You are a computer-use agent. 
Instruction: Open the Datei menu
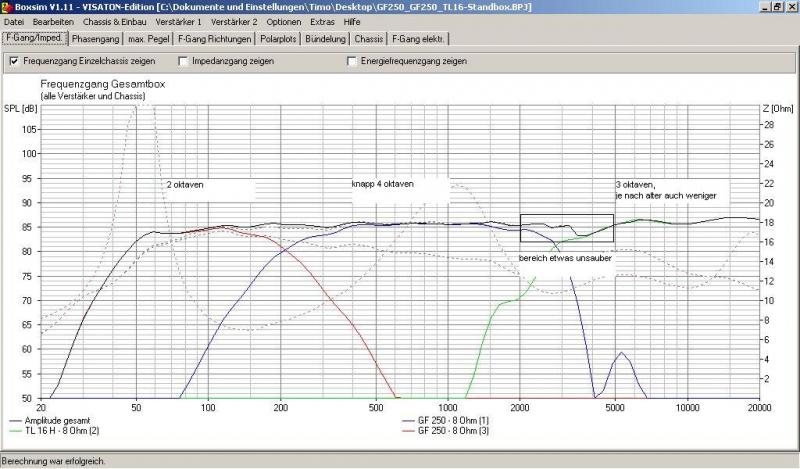click(14, 21)
